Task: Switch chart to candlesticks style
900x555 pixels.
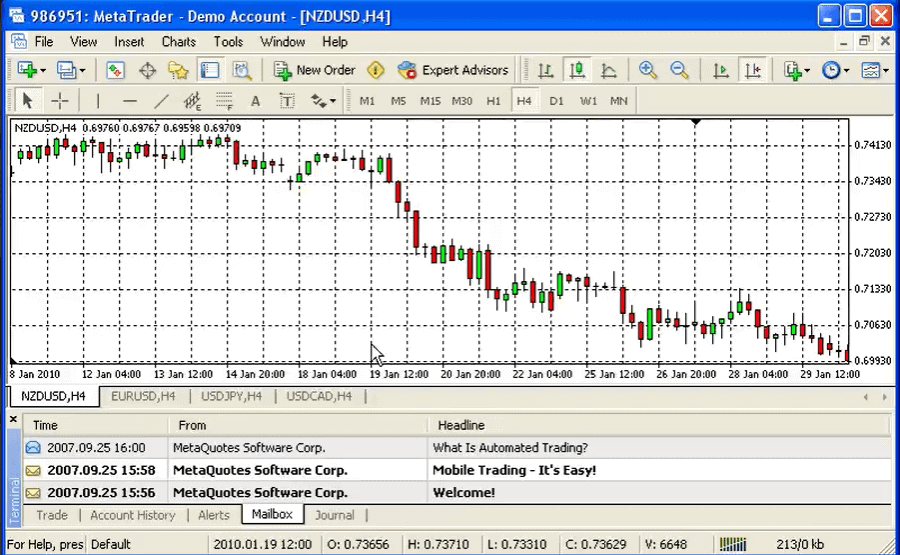Action: [x=577, y=70]
